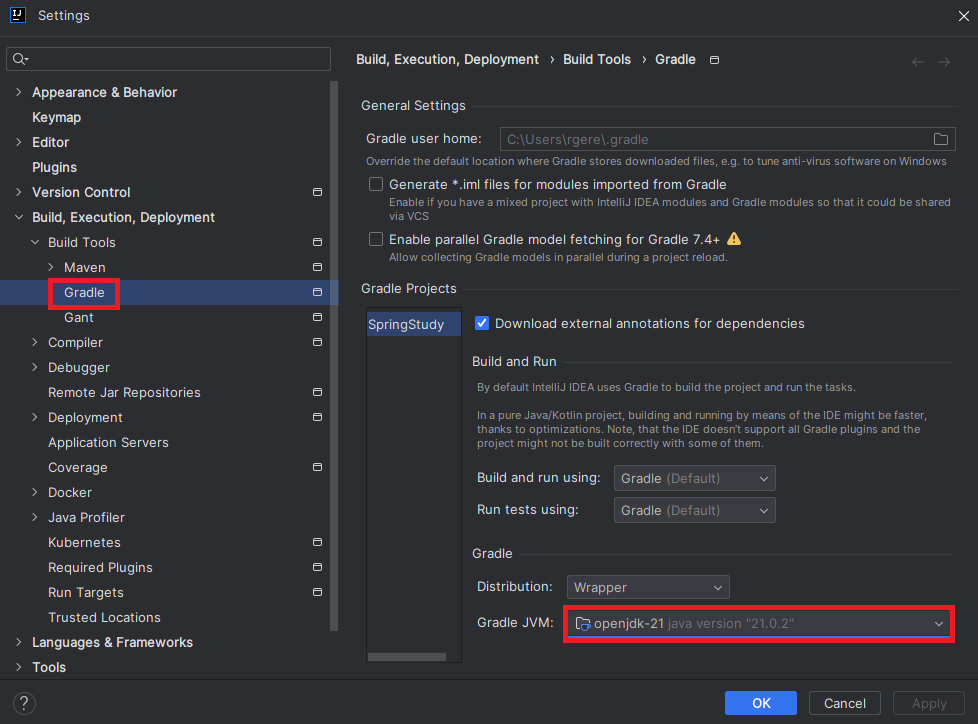This screenshot has width=978, height=724.
Task: Click the project-level icon on the Gant row
Action: click(x=317, y=317)
